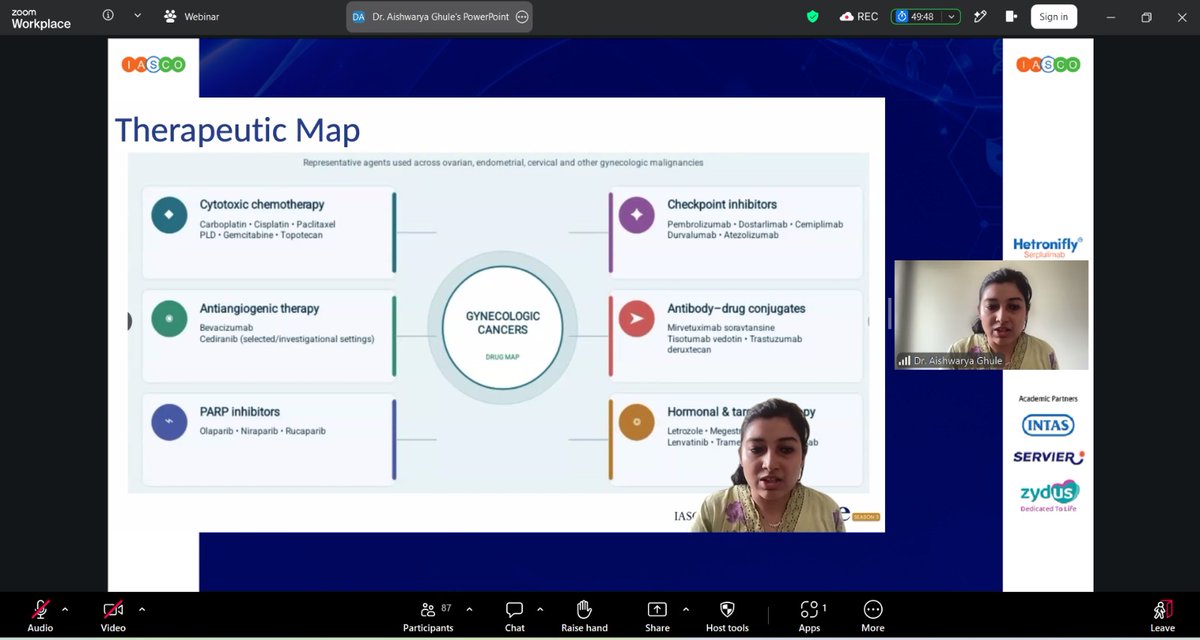Open the meeting info icon
Viewport: 1200px width, 640px height.
click(x=108, y=16)
